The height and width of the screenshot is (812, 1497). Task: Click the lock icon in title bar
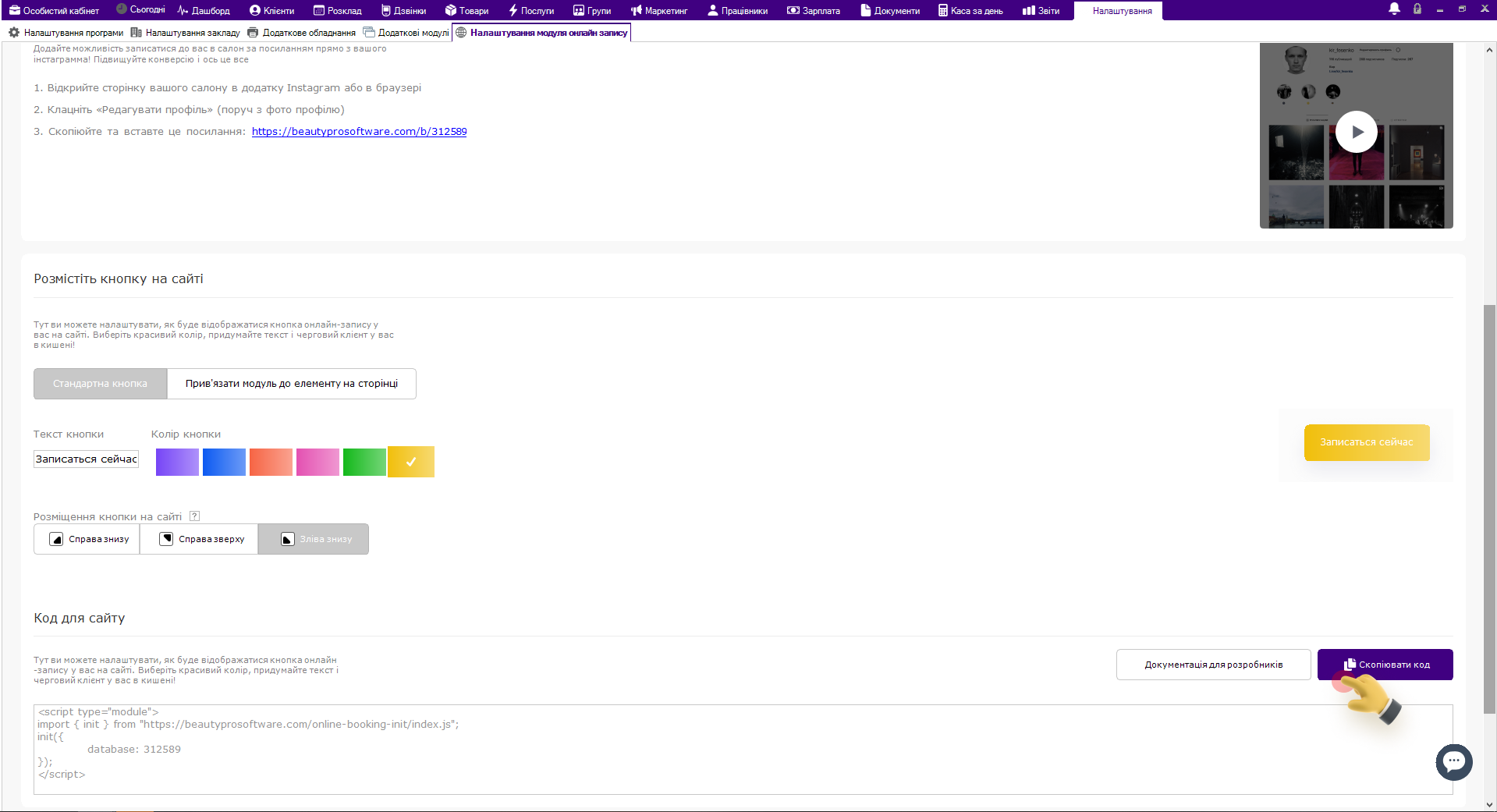click(1417, 9)
